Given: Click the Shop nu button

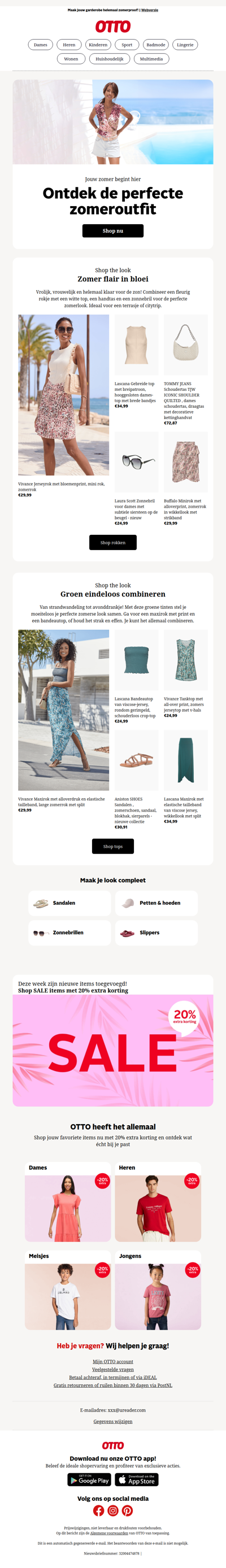Looking at the screenshot, I should click(x=112, y=230).
